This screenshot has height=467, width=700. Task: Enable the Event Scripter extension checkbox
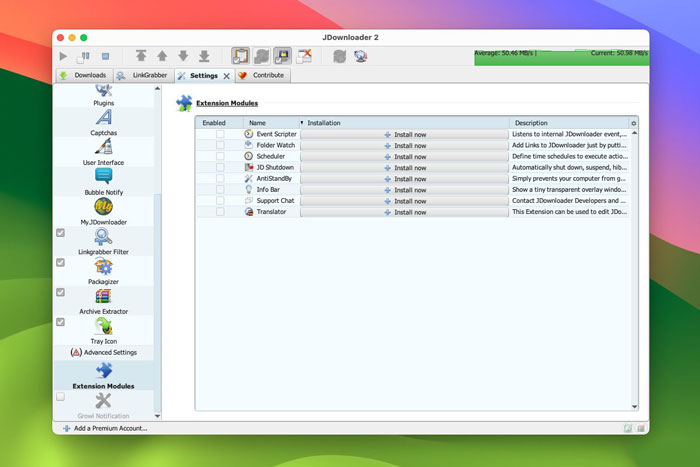(x=220, y=134)
